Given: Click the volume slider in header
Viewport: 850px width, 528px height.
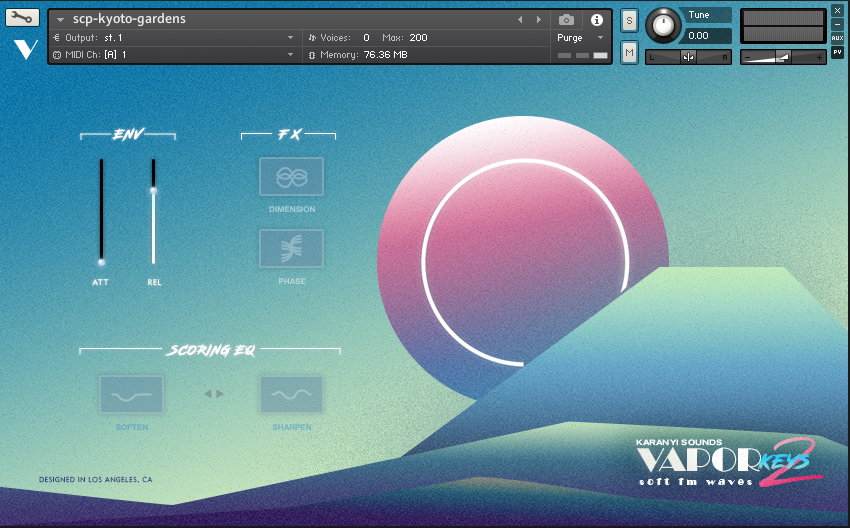Looking at the screenshot, I should (x=783, y=57).
